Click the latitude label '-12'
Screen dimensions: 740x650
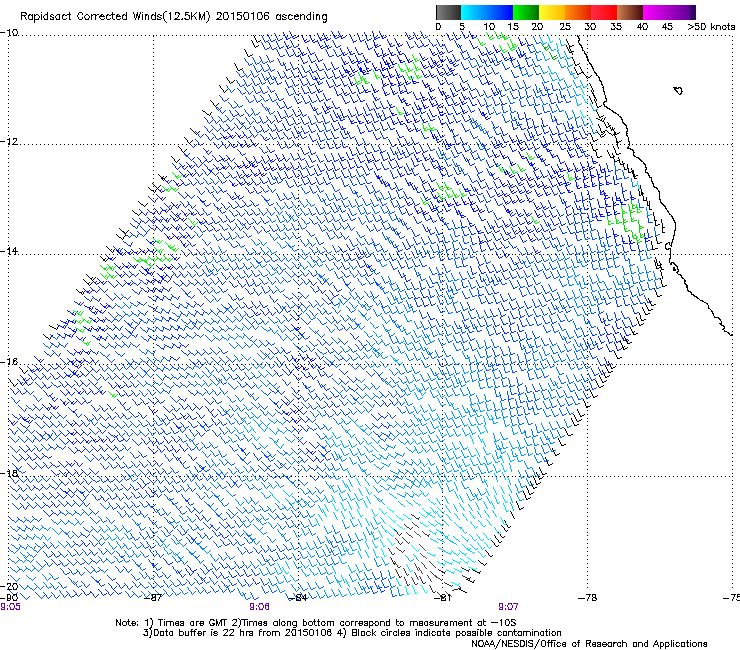[x=9, y=142]
